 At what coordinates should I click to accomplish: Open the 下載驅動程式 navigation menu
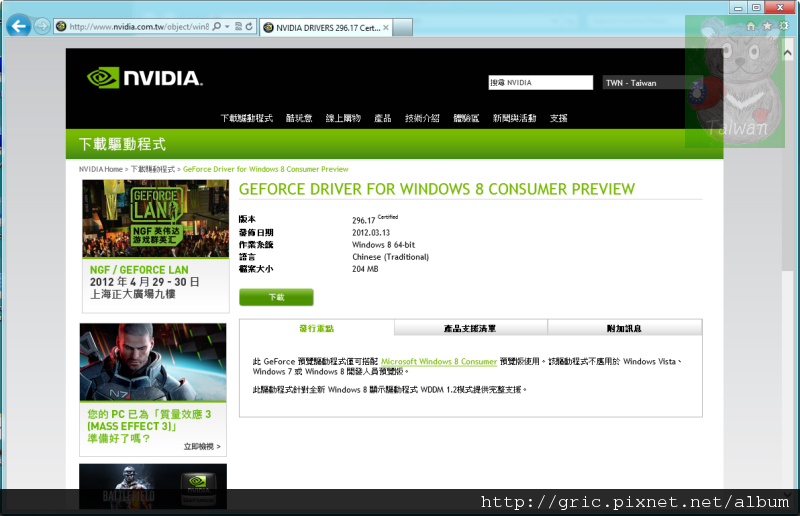tap(246, 118)
